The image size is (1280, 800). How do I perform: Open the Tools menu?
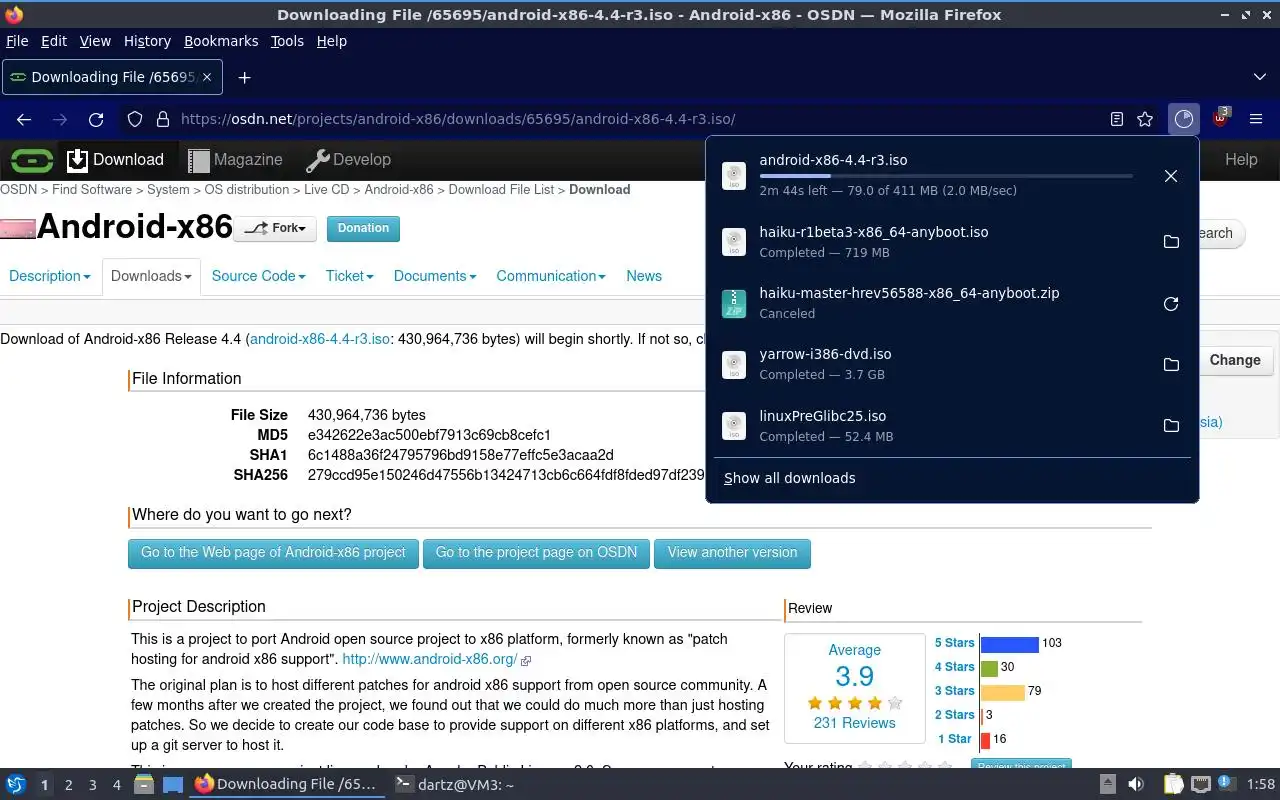287,41
